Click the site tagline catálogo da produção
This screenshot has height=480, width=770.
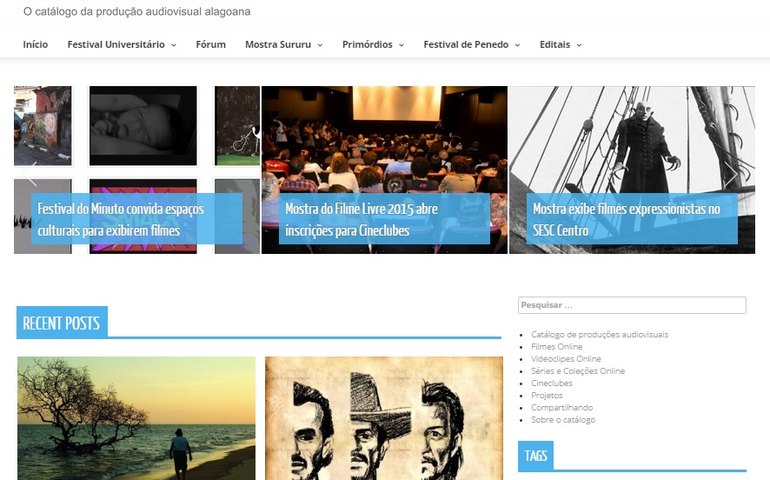click(x=137, y=11)
